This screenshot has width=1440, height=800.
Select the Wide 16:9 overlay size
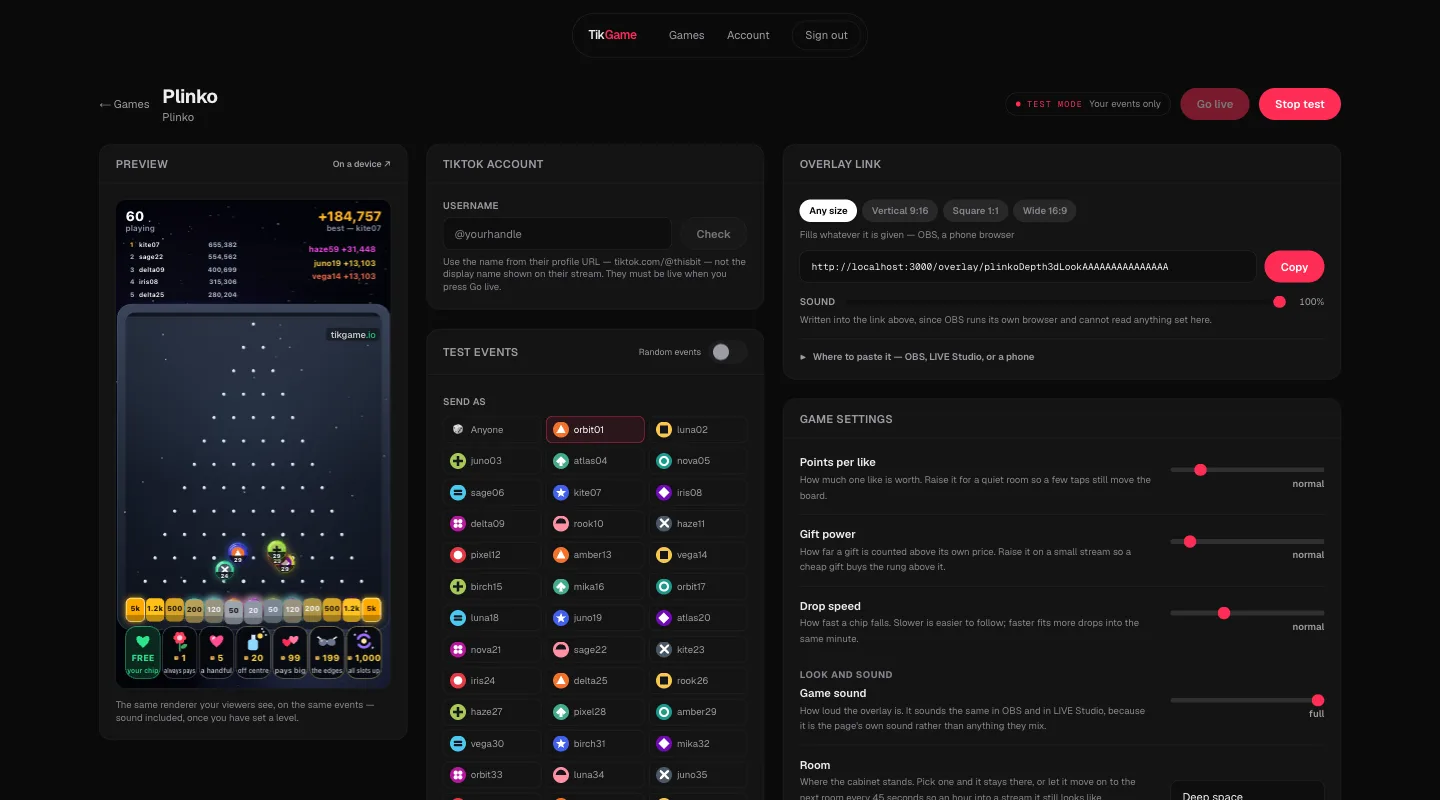(1045, 211)
